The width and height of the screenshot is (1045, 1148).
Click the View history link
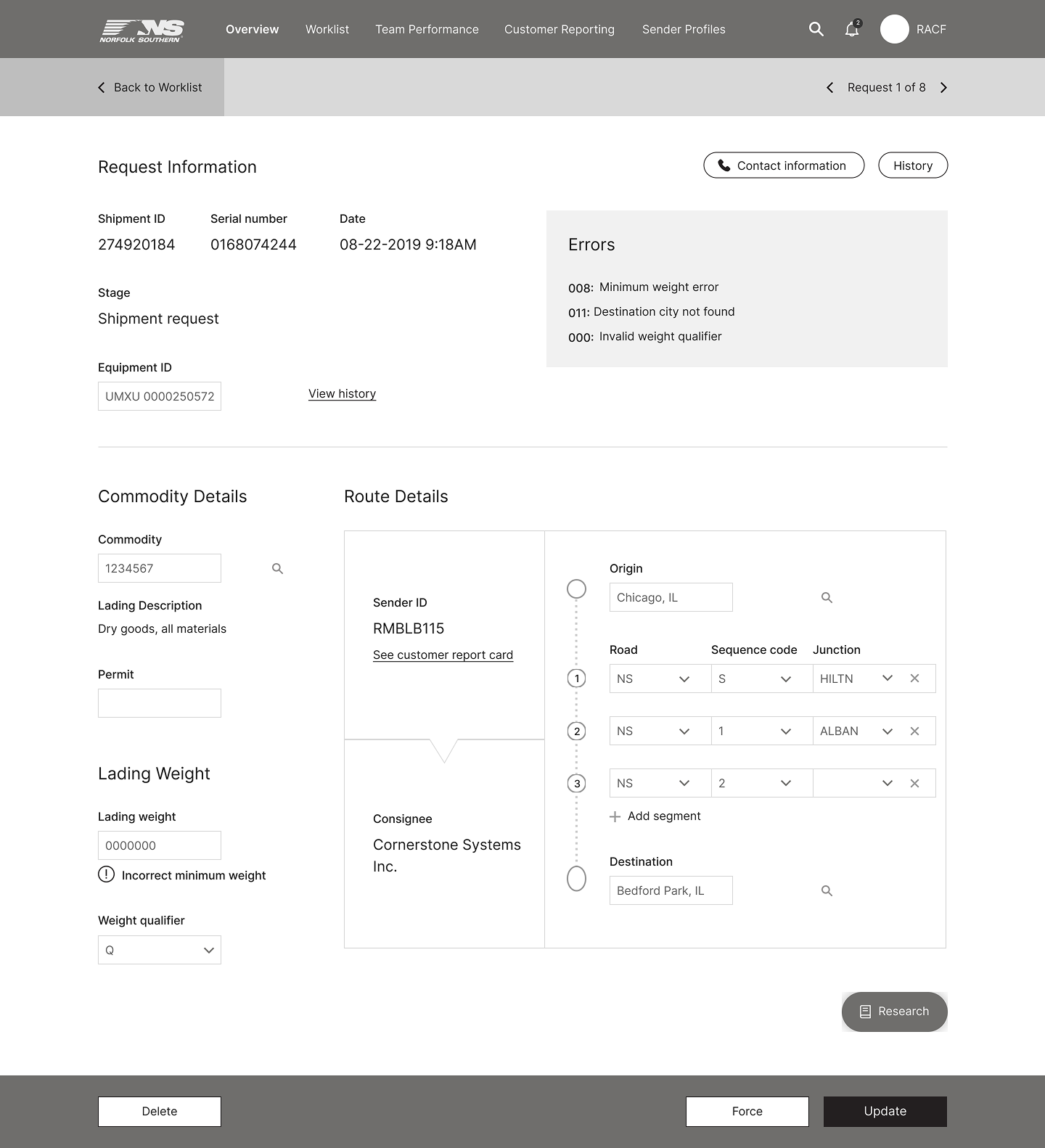342,394
